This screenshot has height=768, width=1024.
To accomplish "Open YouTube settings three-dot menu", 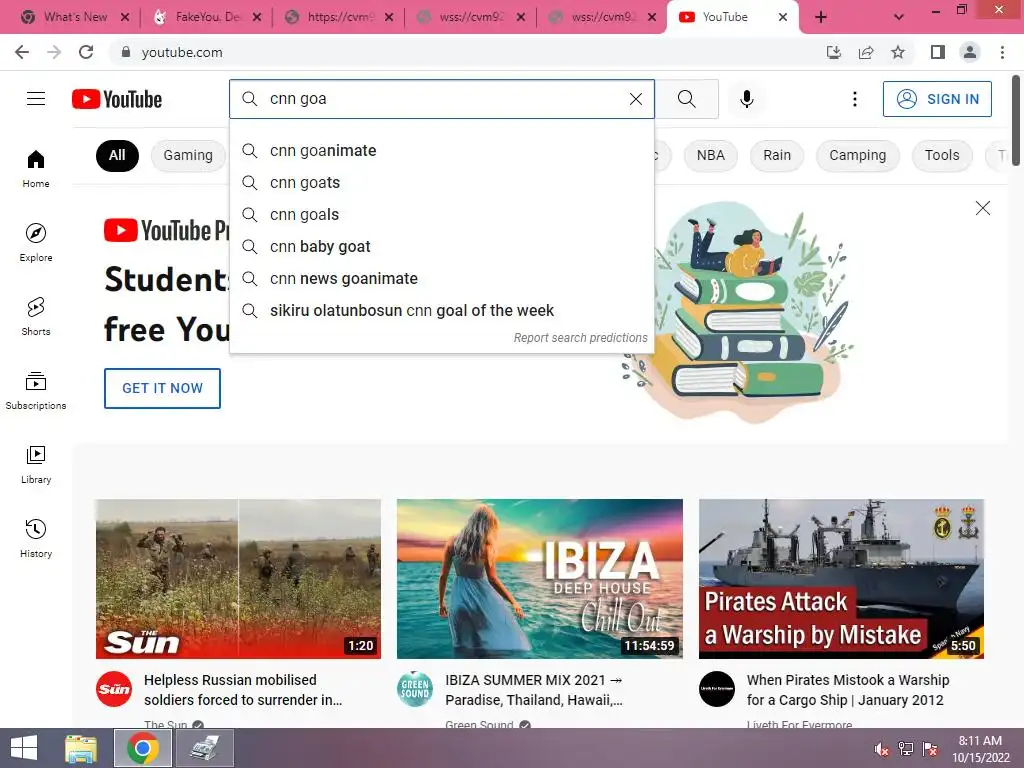I will 854,99.
